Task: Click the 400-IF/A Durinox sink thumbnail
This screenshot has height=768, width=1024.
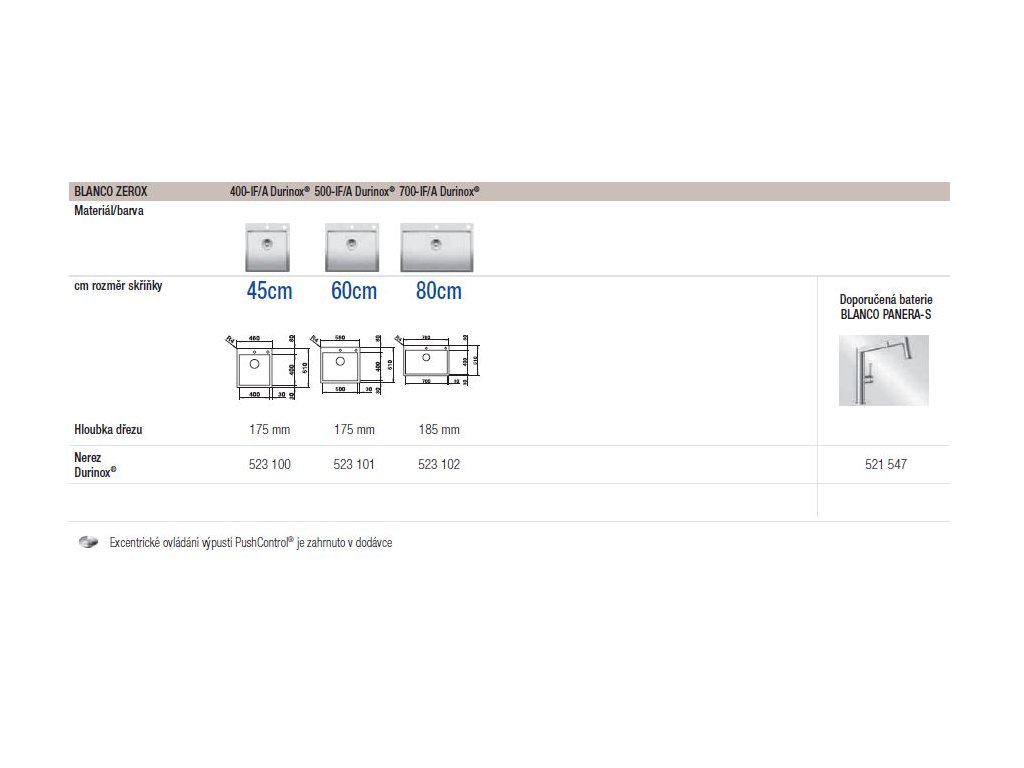Action: pos(267,248)
